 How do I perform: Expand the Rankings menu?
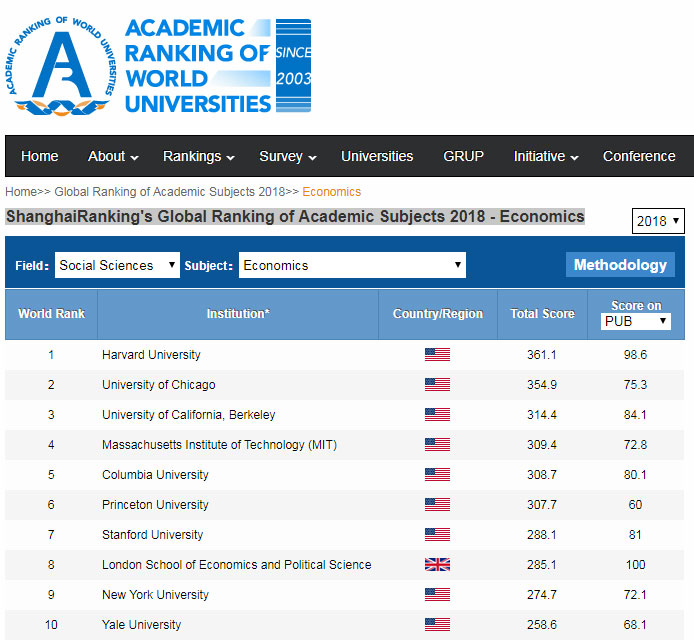(198, 156)
